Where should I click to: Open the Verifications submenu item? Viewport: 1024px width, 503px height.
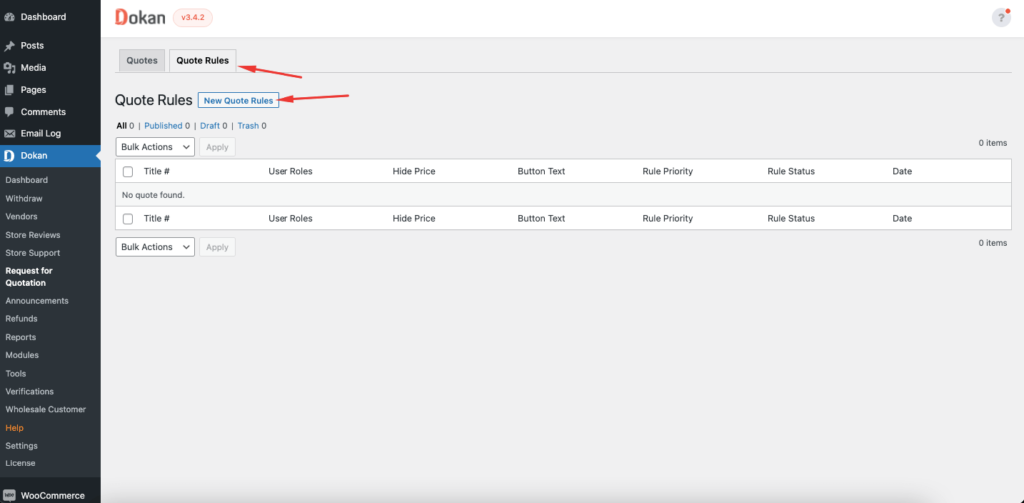coord(29,391)
